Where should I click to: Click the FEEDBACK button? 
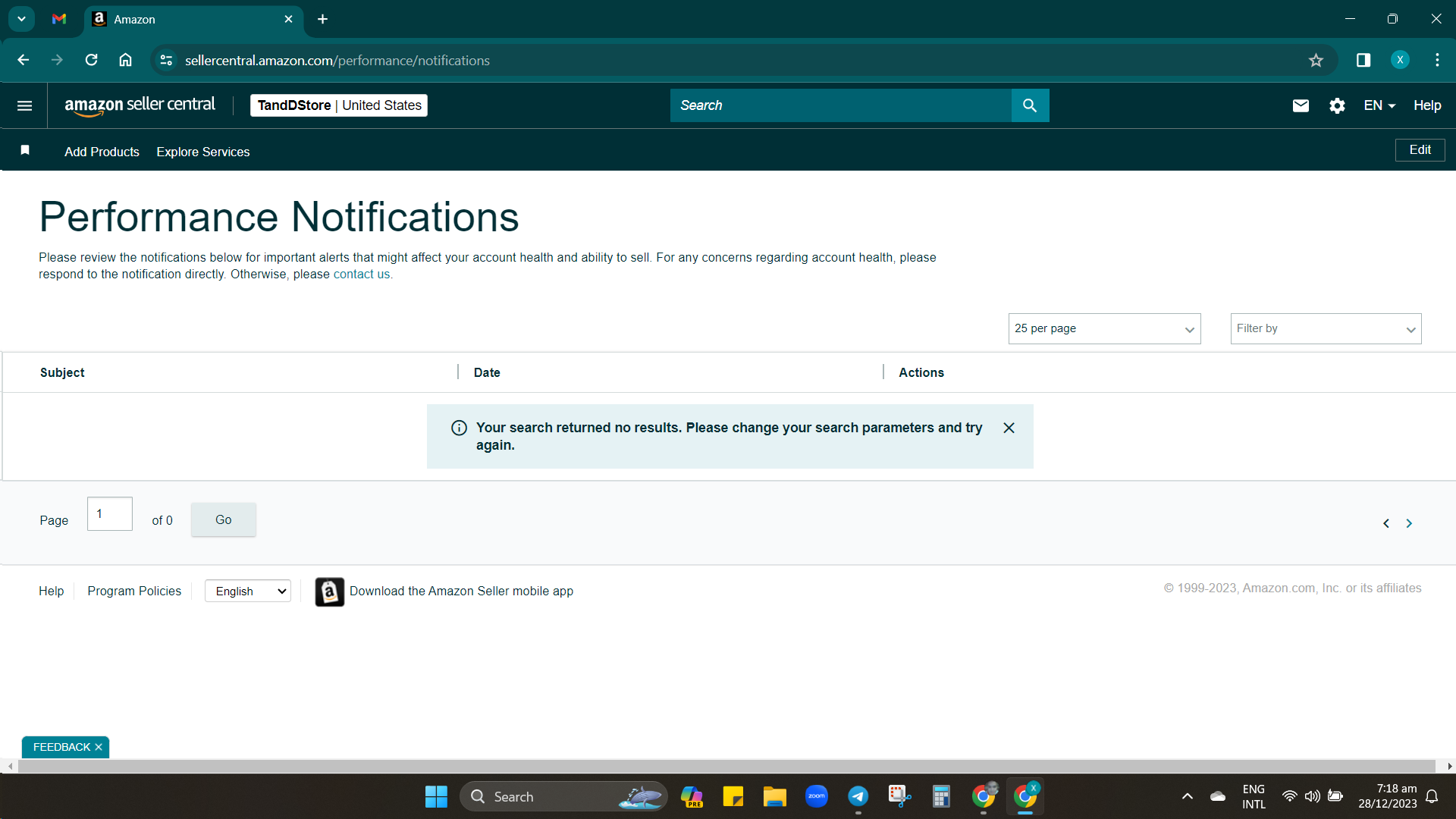pos(61,747)
